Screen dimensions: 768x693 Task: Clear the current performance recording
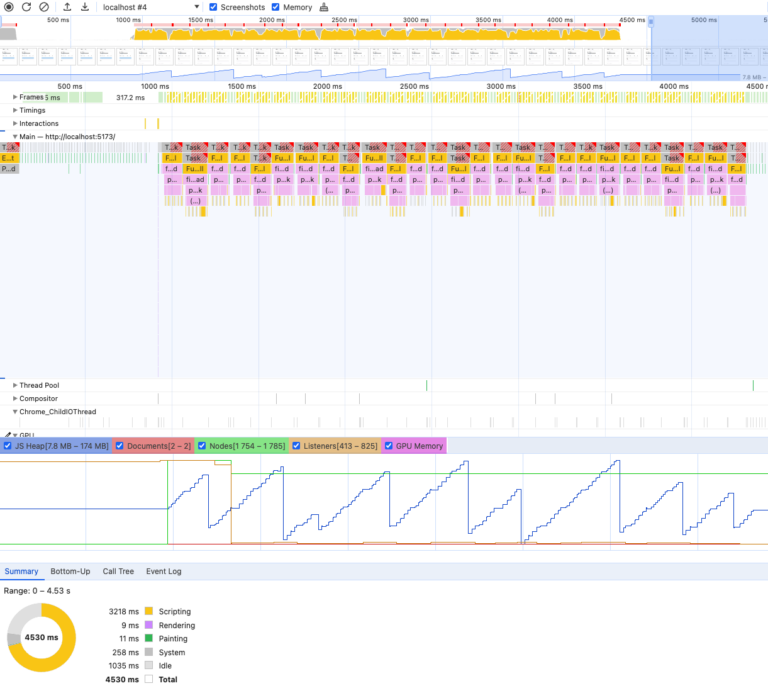[43, 7]
